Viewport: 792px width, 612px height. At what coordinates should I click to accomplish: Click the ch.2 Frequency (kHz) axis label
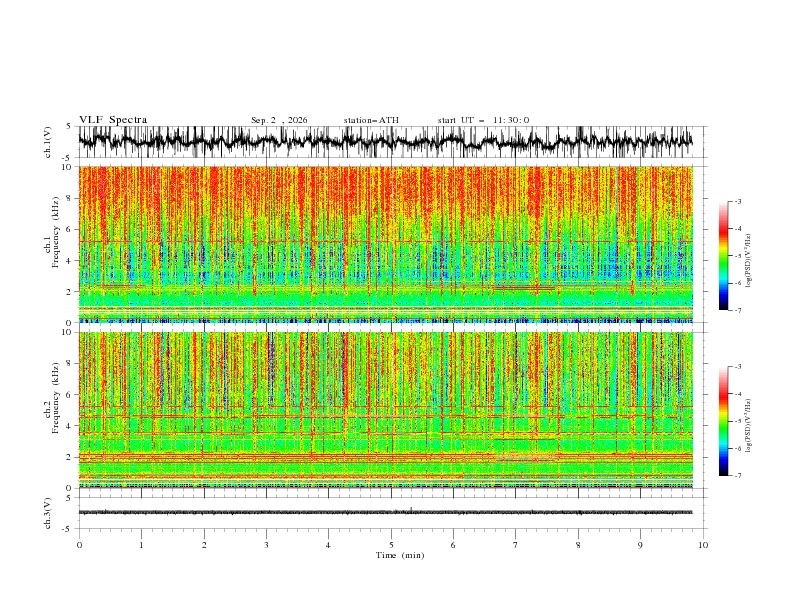click(52, 410)
